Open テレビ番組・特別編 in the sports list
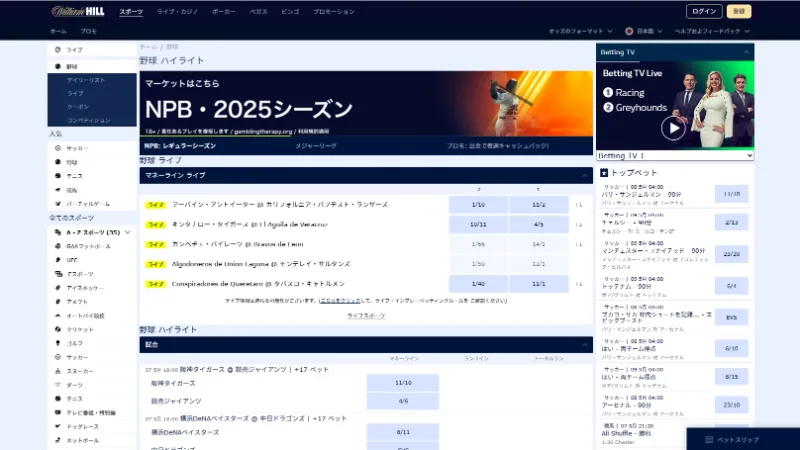This screenshot has height=450, width=800. tap(92, 412)
